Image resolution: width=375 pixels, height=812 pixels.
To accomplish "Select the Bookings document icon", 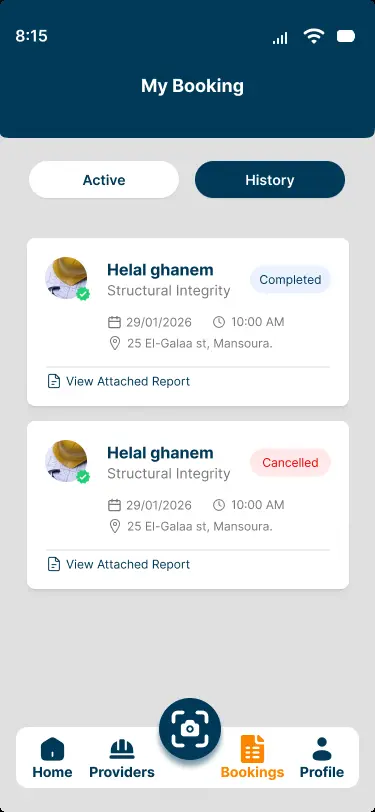I will [252, 749].
